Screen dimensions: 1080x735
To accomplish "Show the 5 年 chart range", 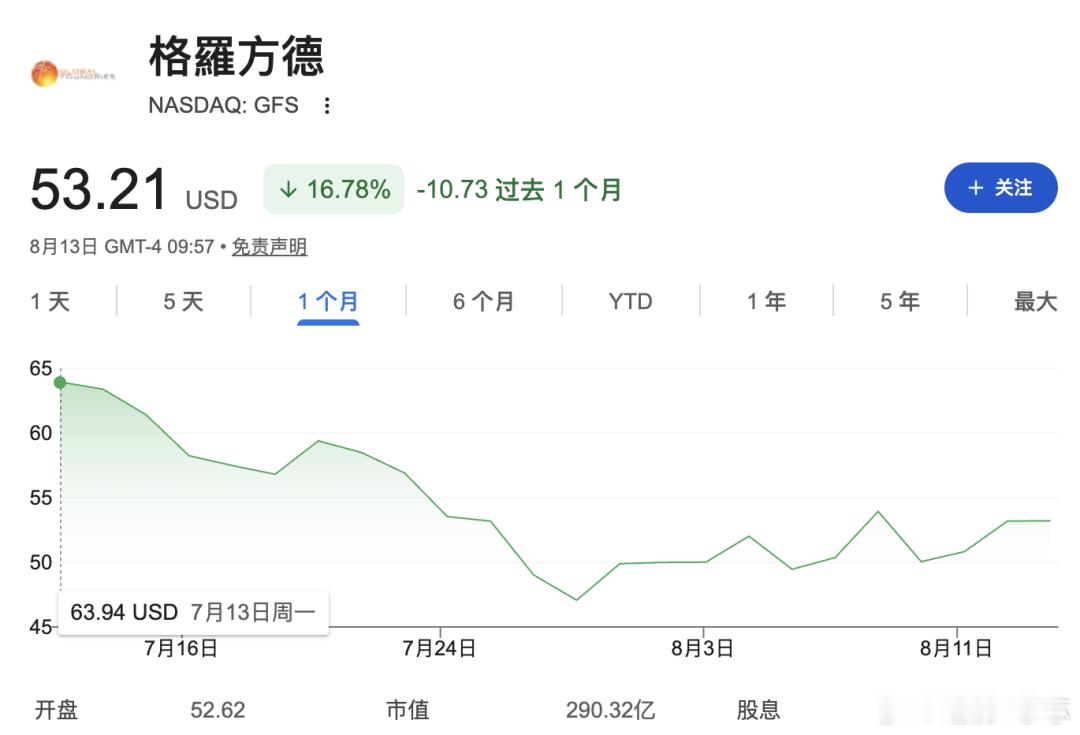I will tap(900, 301).
